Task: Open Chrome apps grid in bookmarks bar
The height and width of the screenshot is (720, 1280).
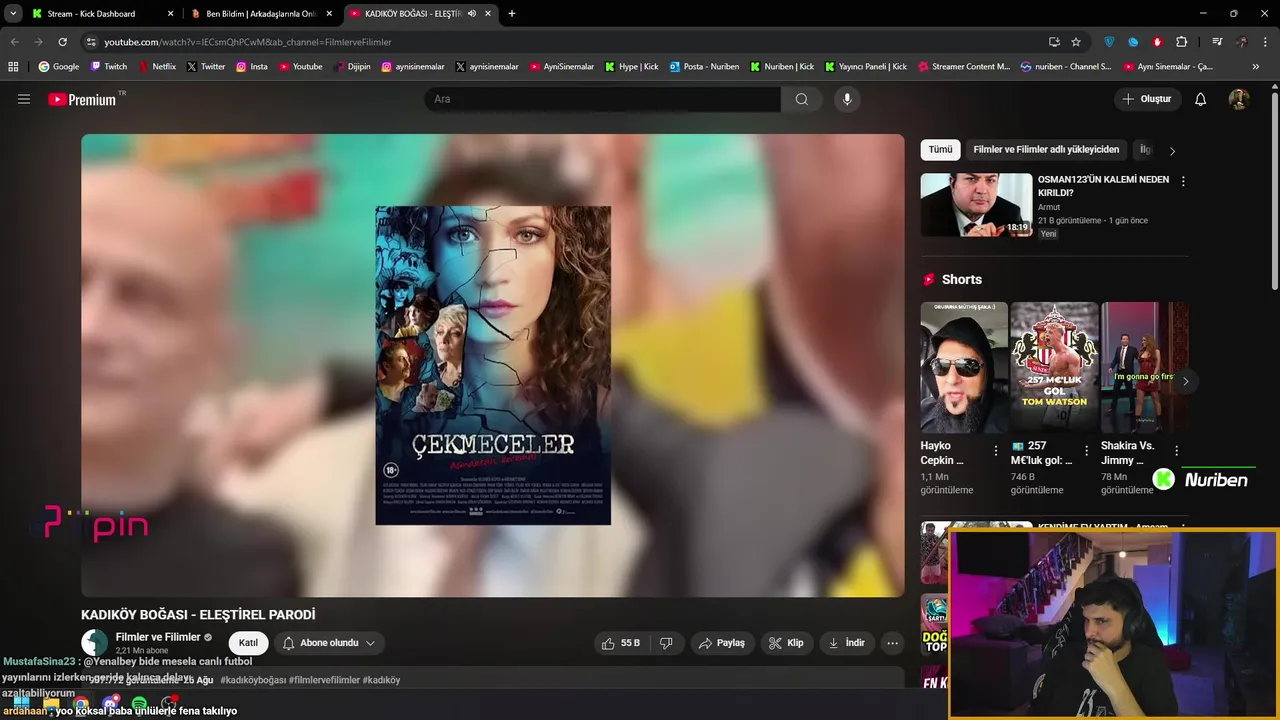Action: tap(13, 67)
